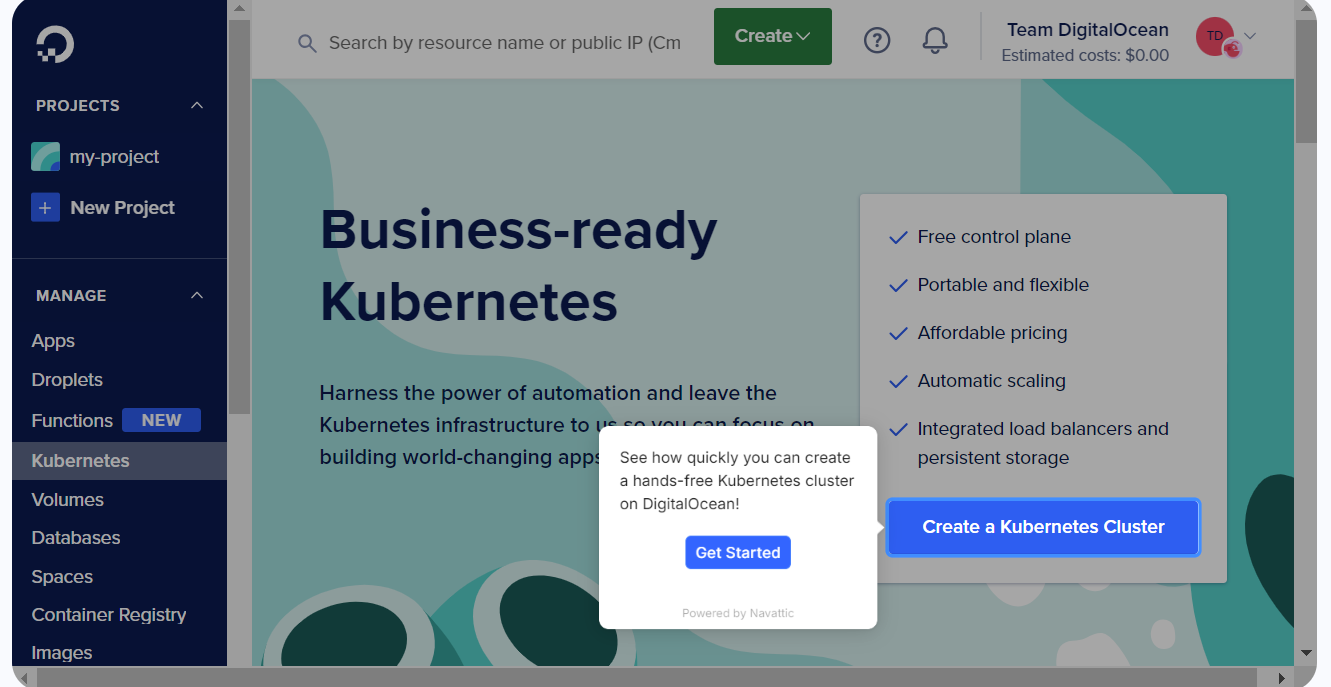Click the Free control plane feature text
Image resolution: width=1331 pixels, height=687 pixels.
point(994,237)
